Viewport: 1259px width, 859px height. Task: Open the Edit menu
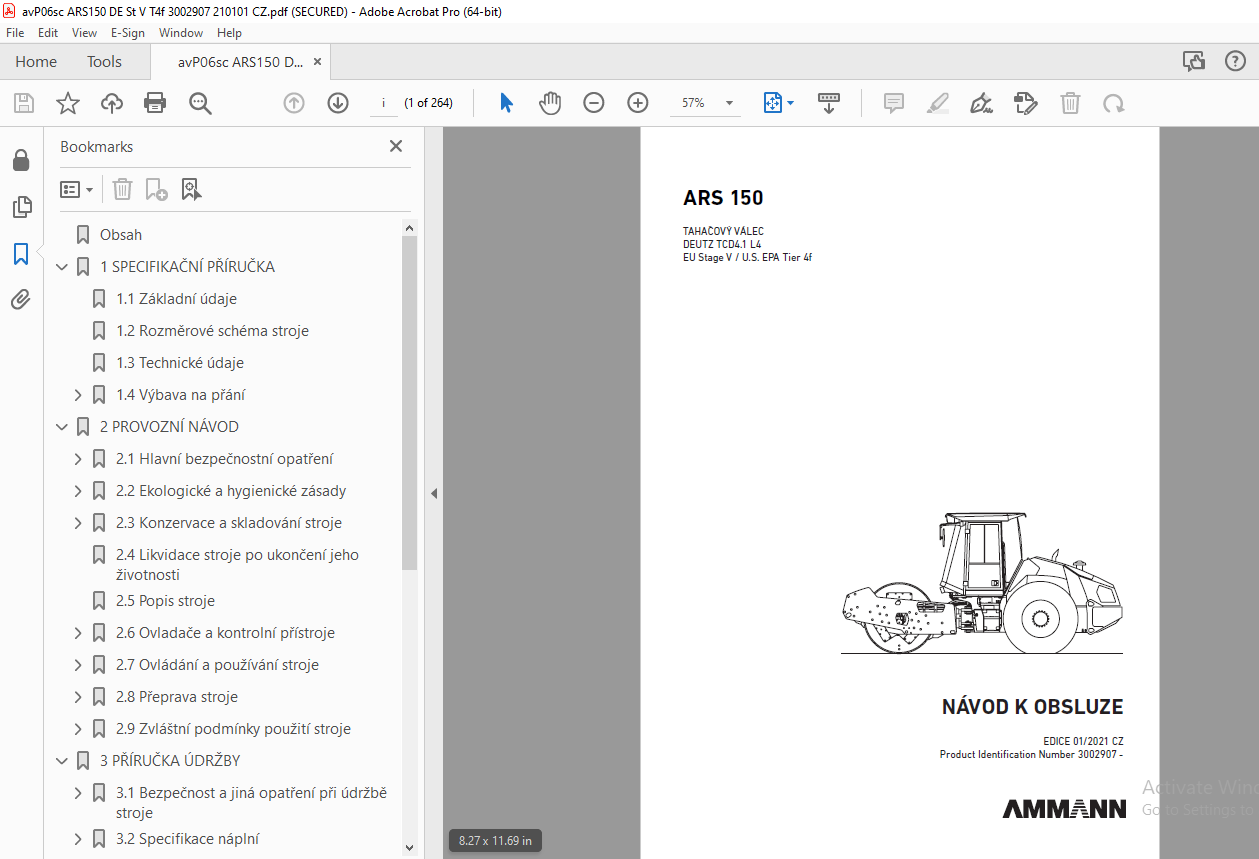(48, 33)
